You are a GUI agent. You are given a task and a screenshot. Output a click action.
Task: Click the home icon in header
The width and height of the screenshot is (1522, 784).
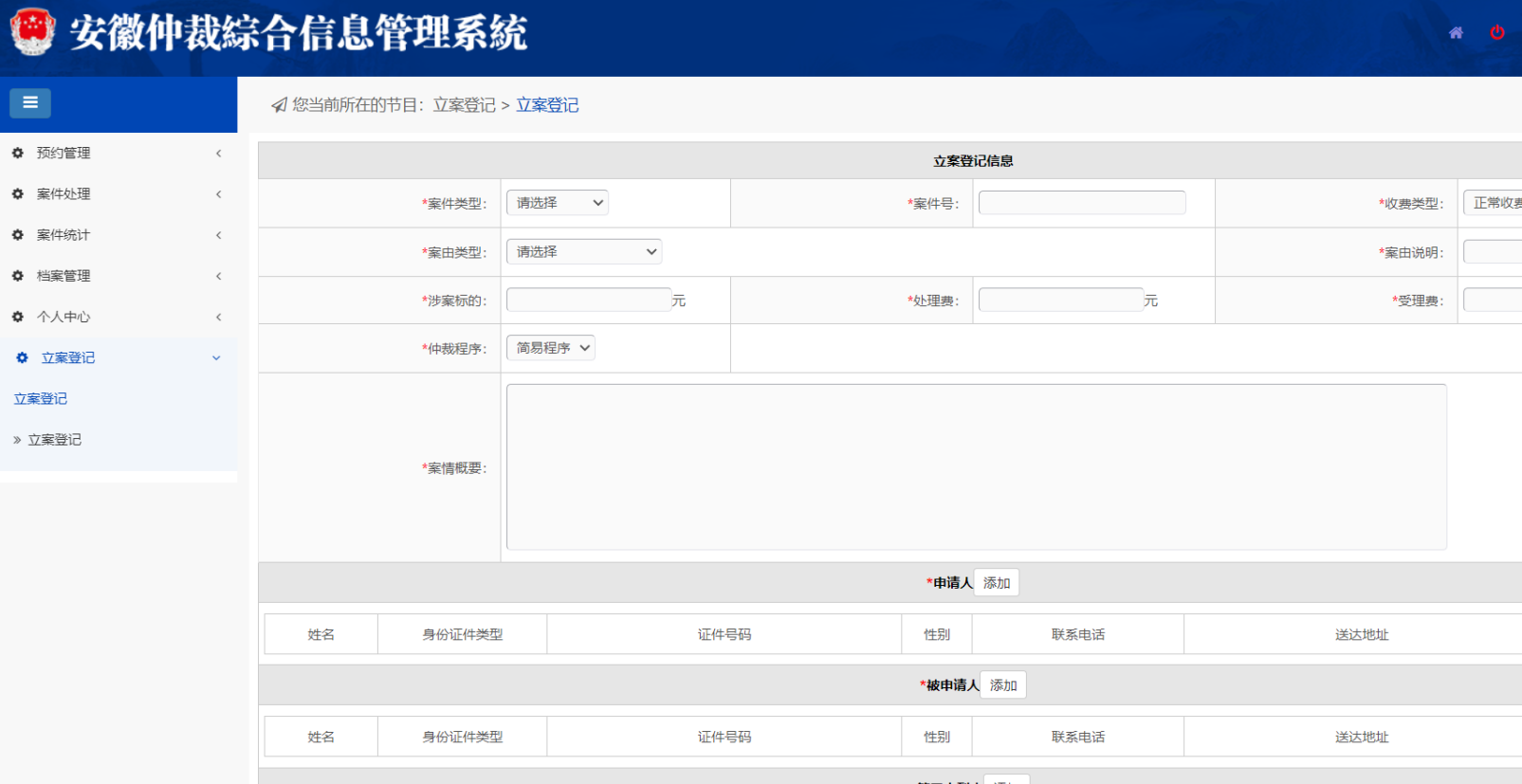point(1456,33)
